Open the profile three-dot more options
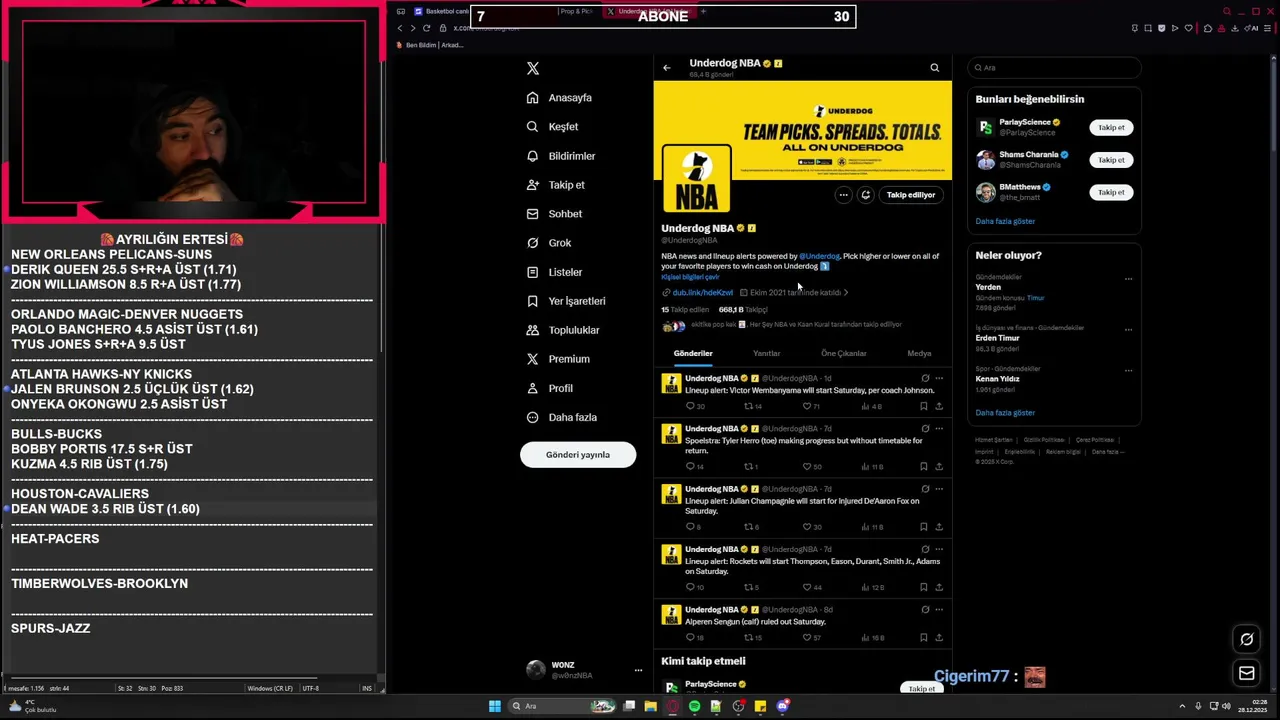This screenshot has height=720, width=1280. [x=844, y=195]
